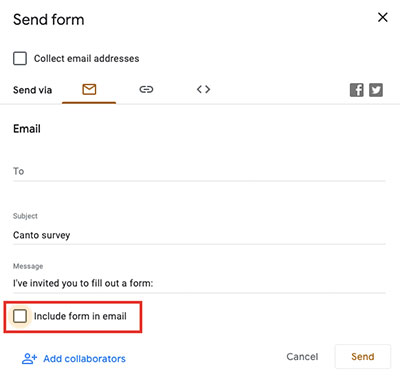Viewport: 400px width, 382px height.
Task: Send the form with Send button
Action: click(363, 357)
